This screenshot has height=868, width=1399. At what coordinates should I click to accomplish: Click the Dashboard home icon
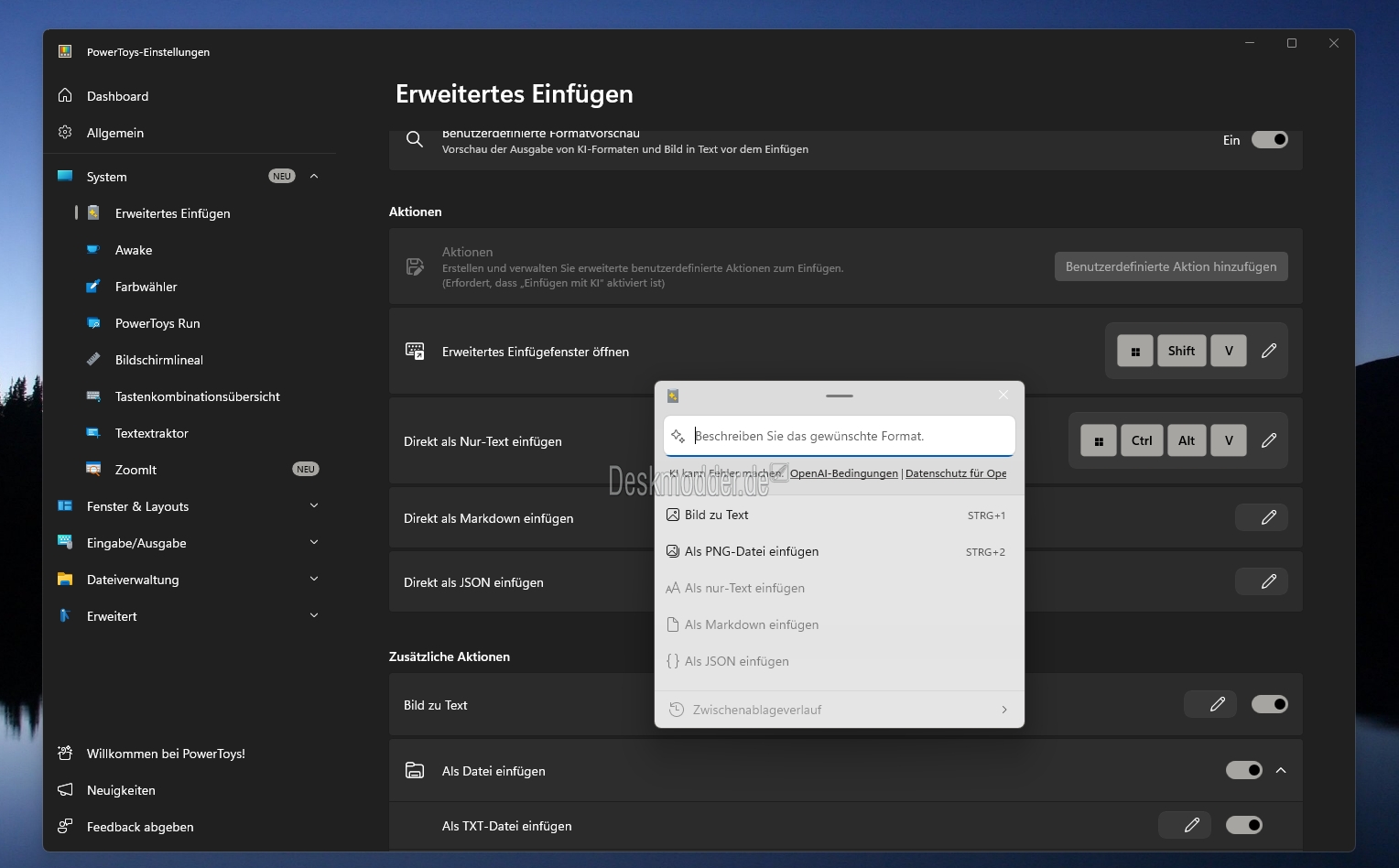(x=65, y=95)
